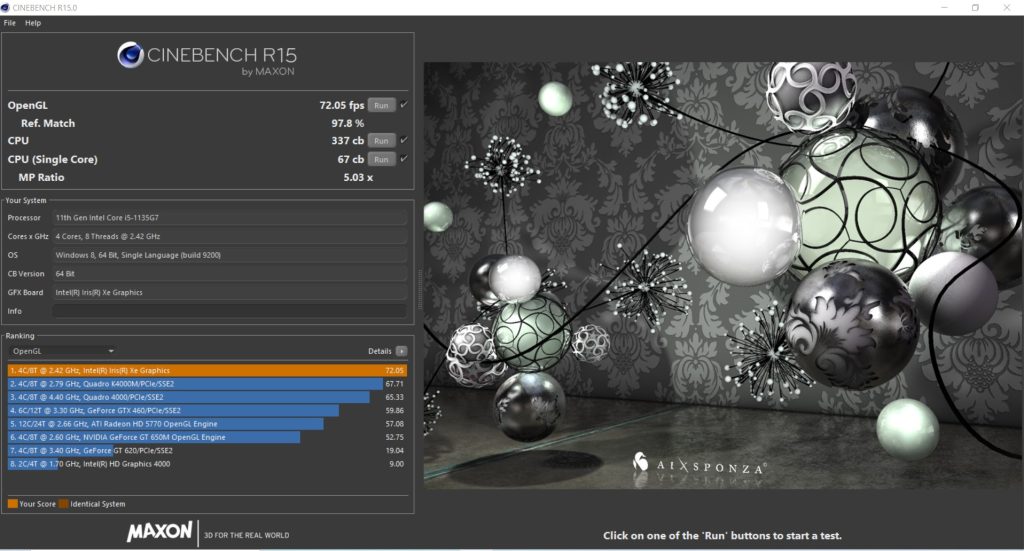The height and width of the screenshot is (551, 1024).
Task: Select ranking row 2 Quadro K4000M
Action: click(x=207, y=384)
